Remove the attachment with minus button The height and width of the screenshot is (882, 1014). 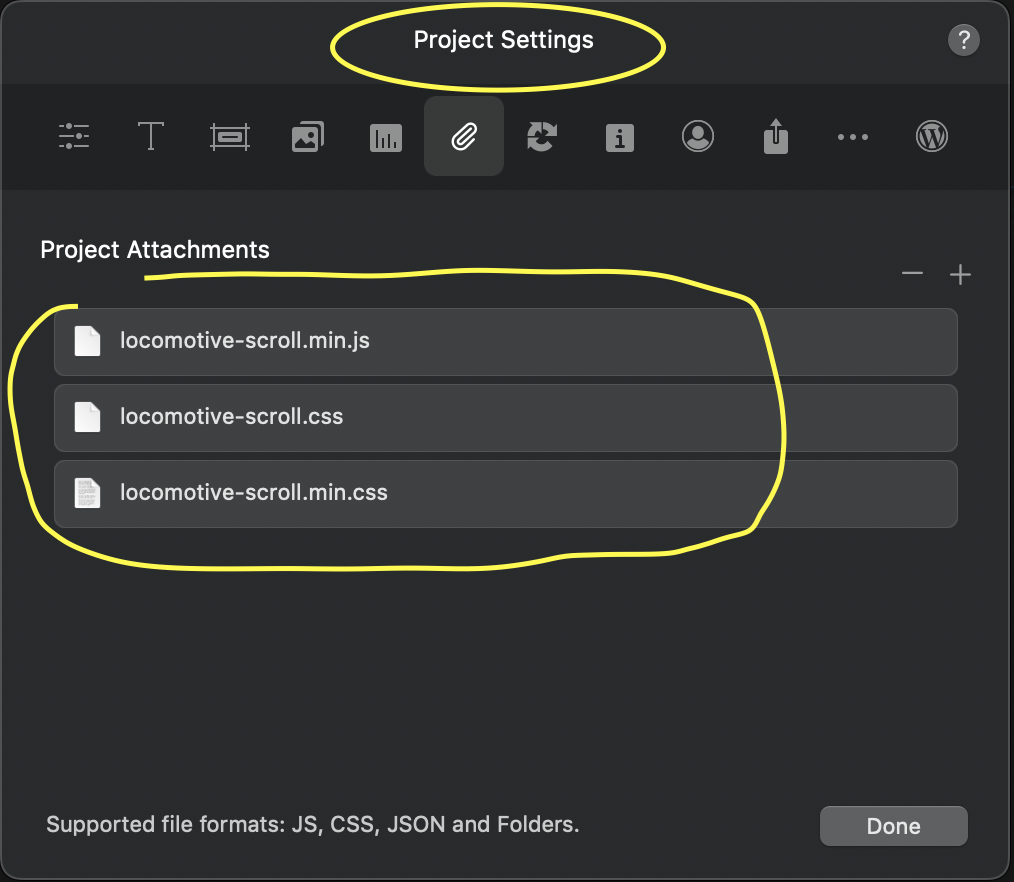[x=912, y=274]
